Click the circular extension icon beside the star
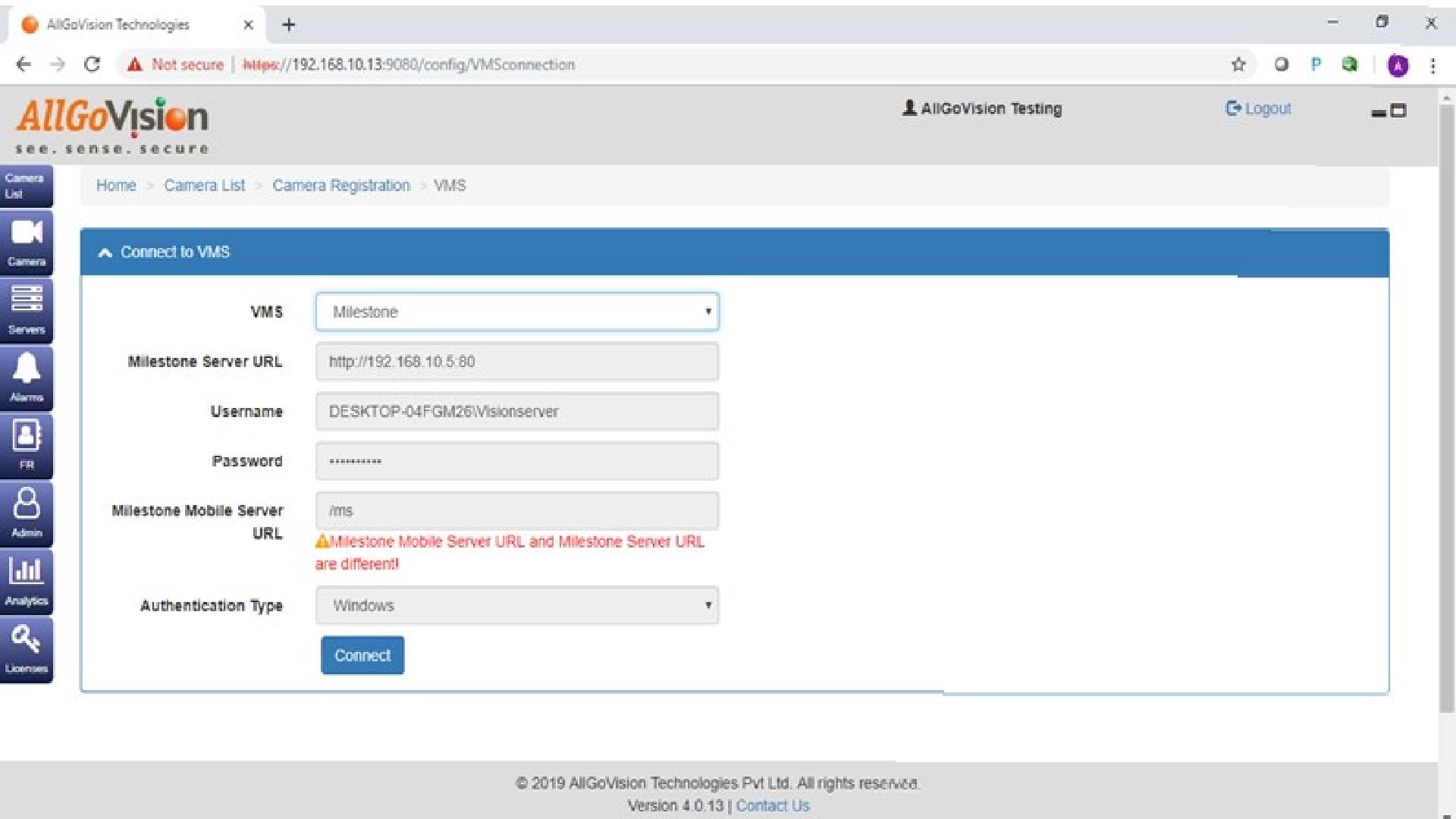1456x819 pixels. (x=1282, y=64)
